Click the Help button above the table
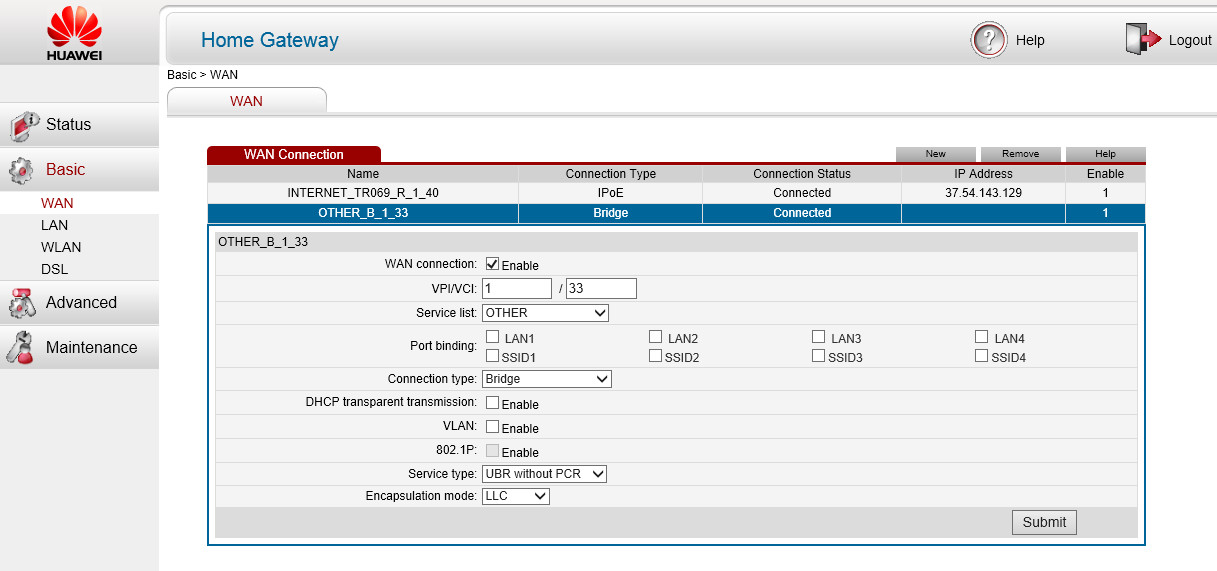The image size is (1217, 571). pos(1105,154)
